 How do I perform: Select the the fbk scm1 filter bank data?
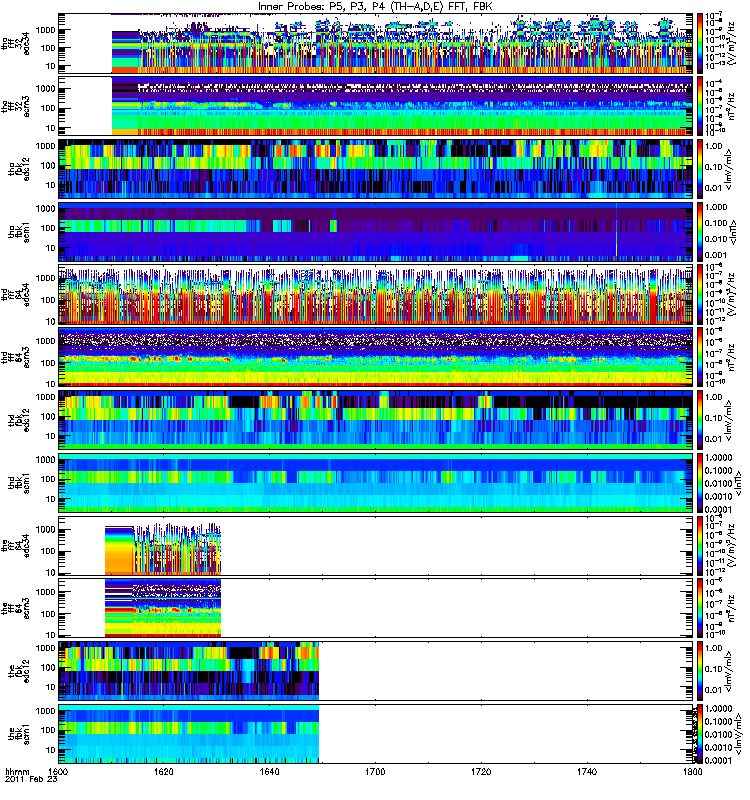point(189,734)
